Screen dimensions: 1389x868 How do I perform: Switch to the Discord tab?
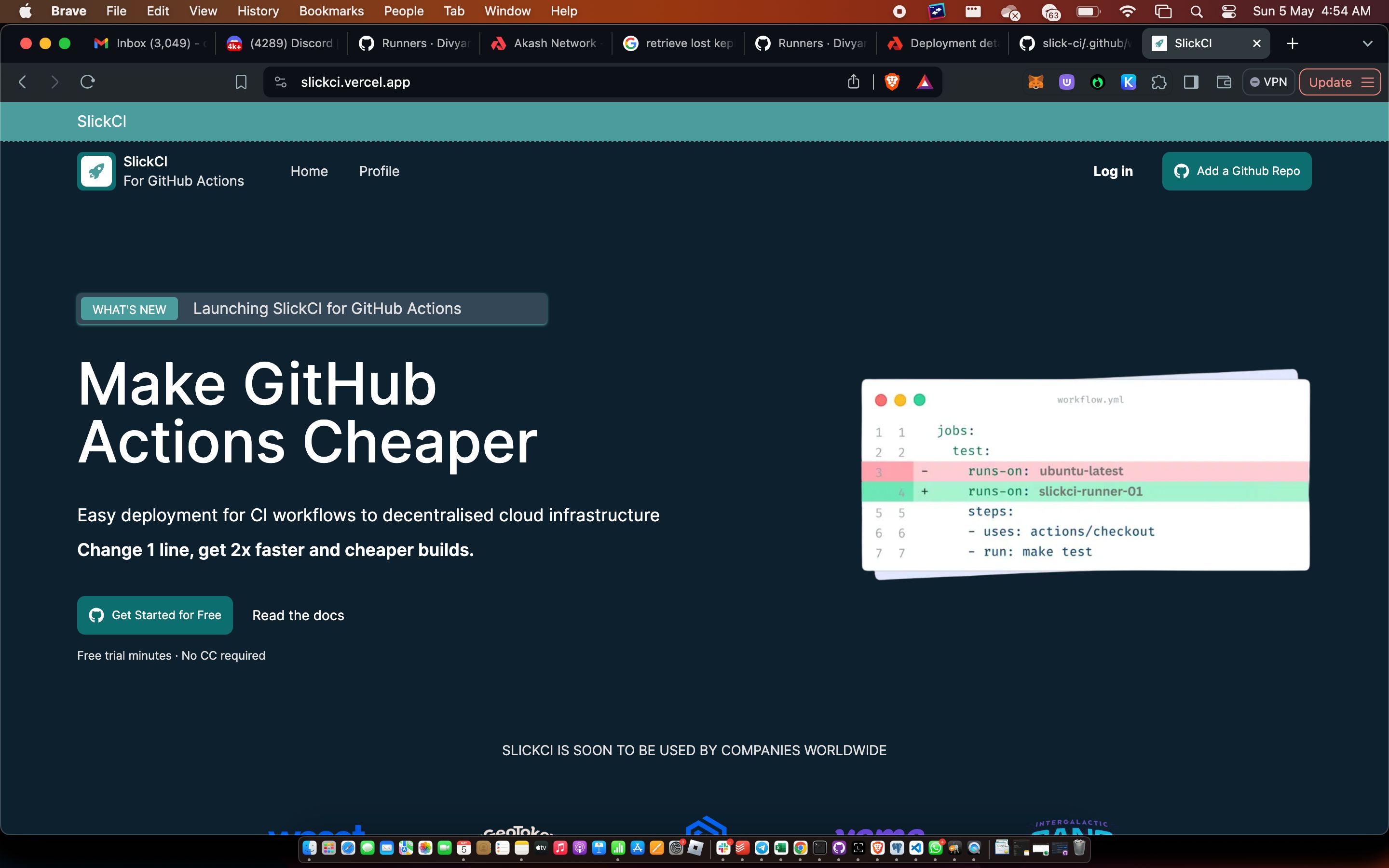[281, 43]
